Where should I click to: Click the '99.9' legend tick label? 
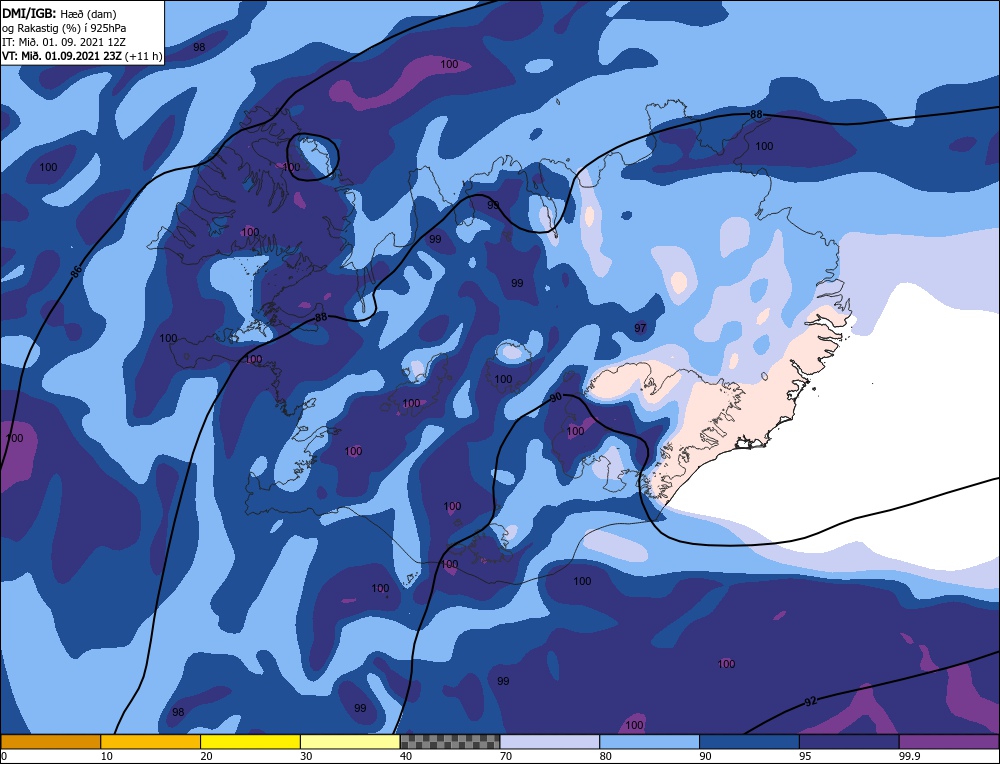pos(908,756)
